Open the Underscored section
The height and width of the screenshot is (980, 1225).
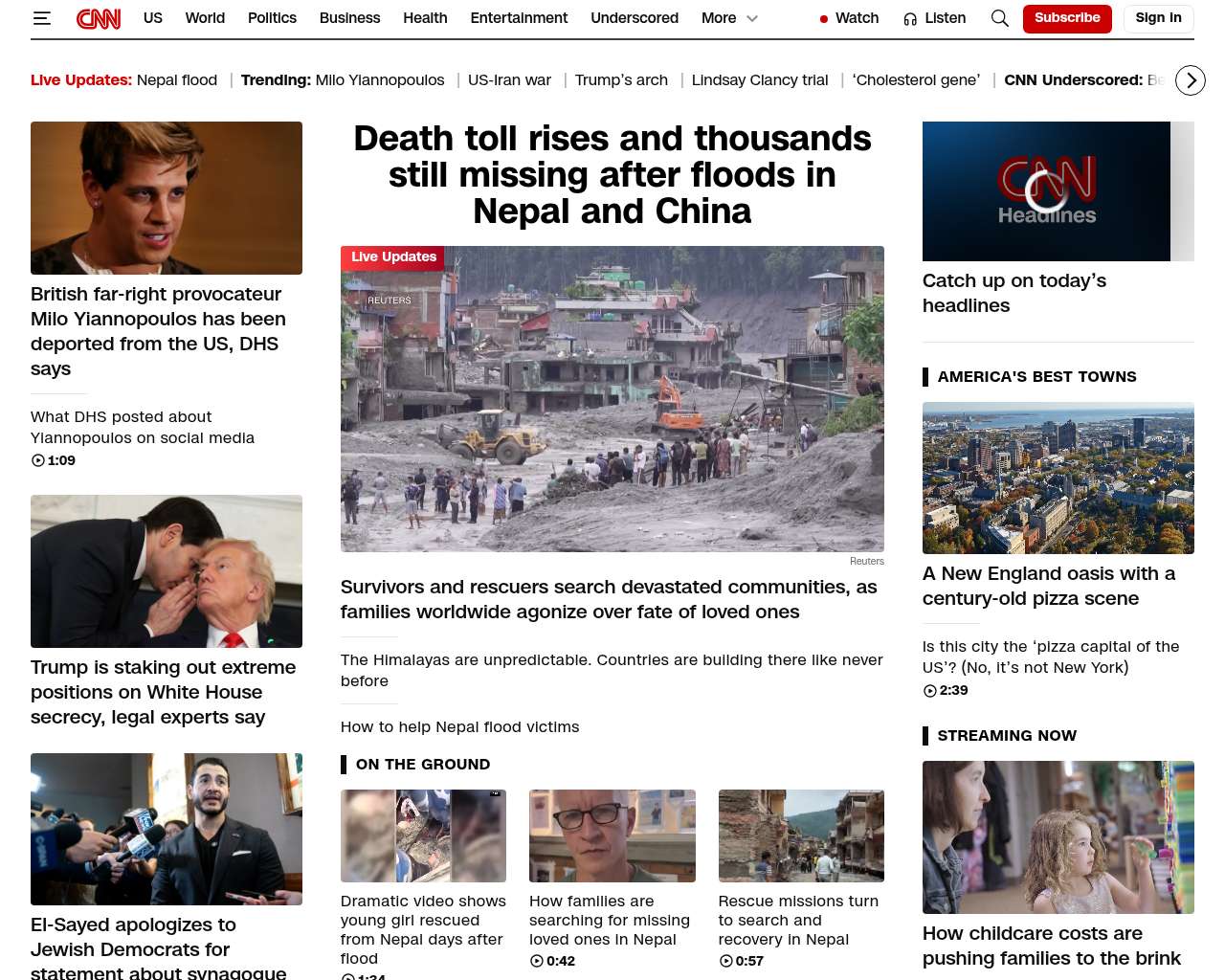pyautogui.click(x=635, y=18)
